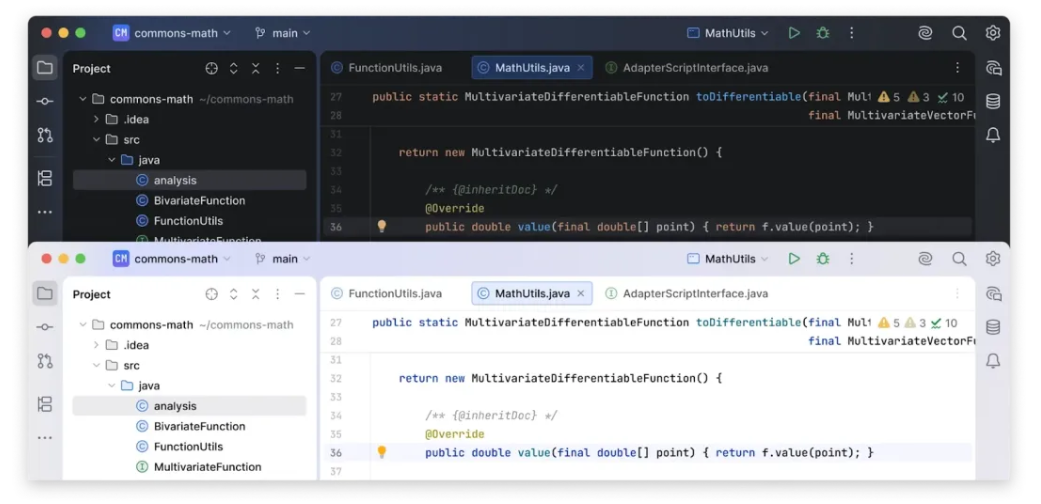Show more tool windows in dark window
1041x504 pixels.
coord(44,212)
